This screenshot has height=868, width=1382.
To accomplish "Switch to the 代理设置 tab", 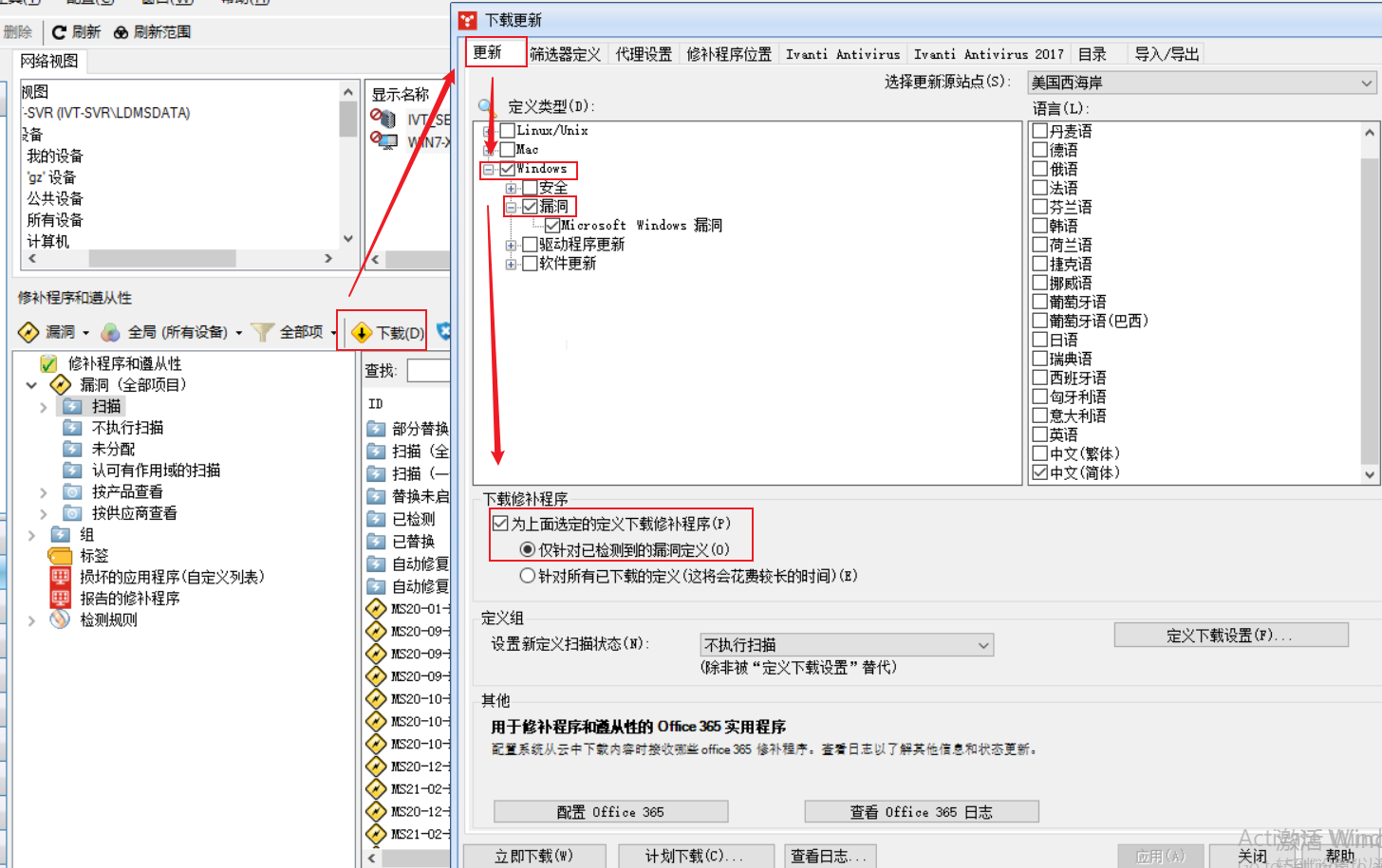I will click(644, 54).
